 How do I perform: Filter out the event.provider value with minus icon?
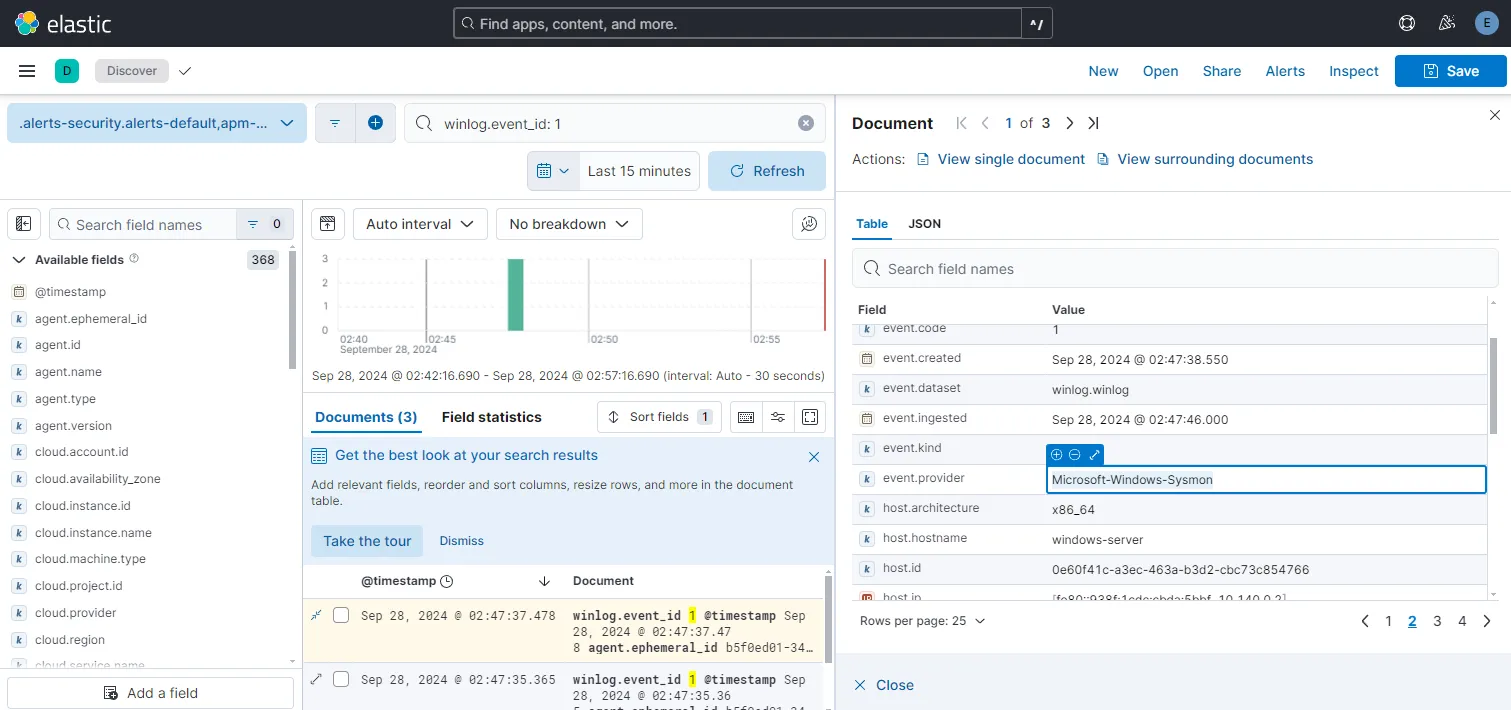point(1074,454)
